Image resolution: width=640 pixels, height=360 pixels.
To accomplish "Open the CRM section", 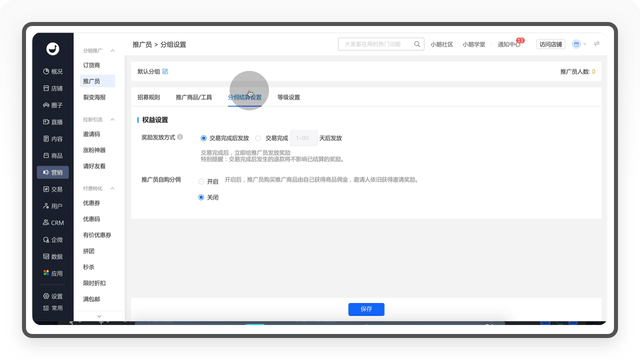I will (53, 222).
